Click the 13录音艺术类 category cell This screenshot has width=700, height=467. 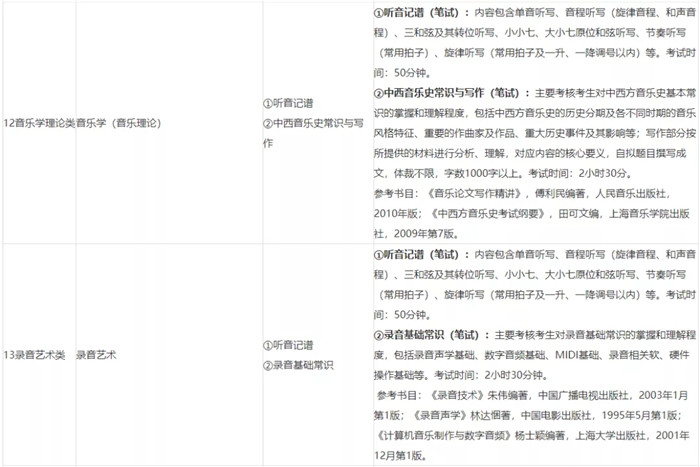pyautogui.click(x=36, y=354)
